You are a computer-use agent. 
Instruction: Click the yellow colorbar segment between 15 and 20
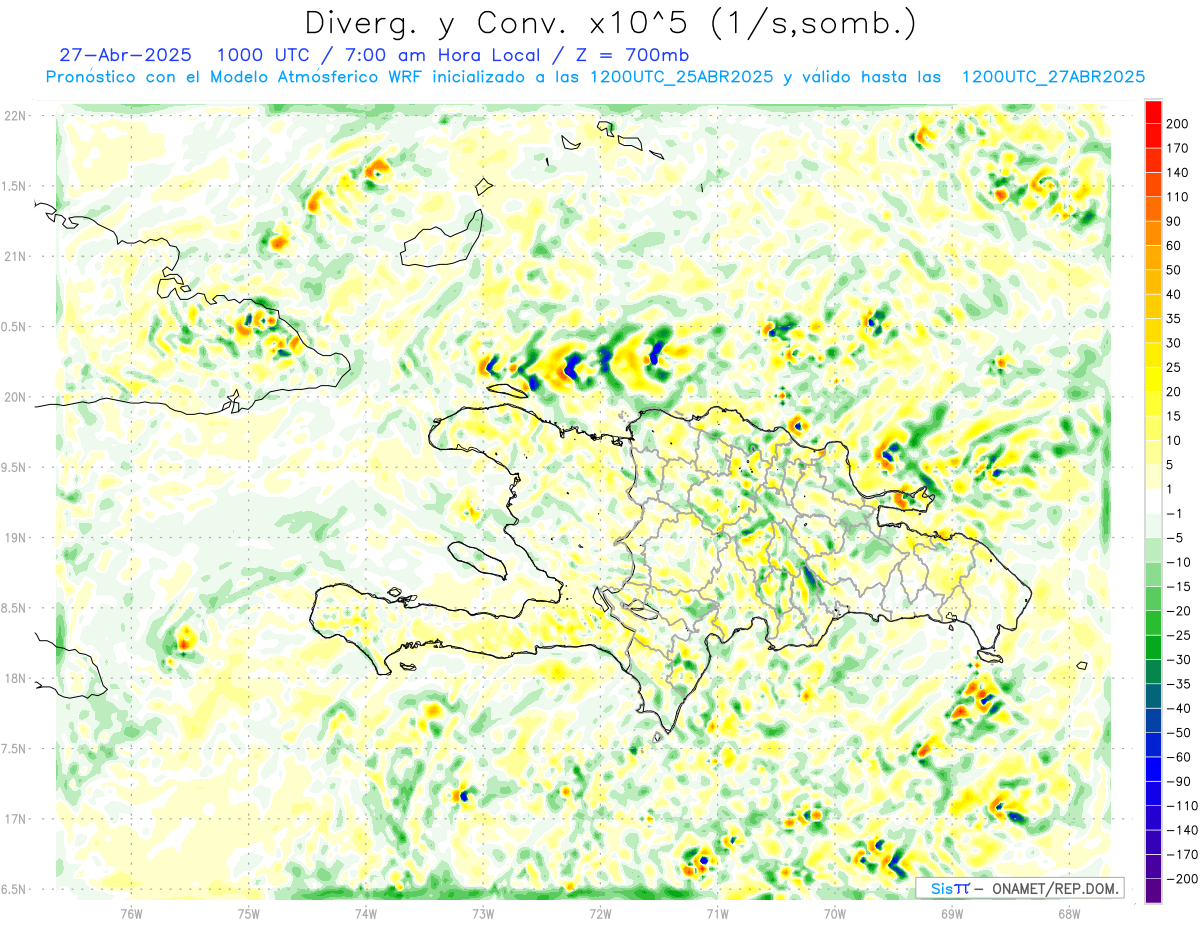pos(1153,403)
